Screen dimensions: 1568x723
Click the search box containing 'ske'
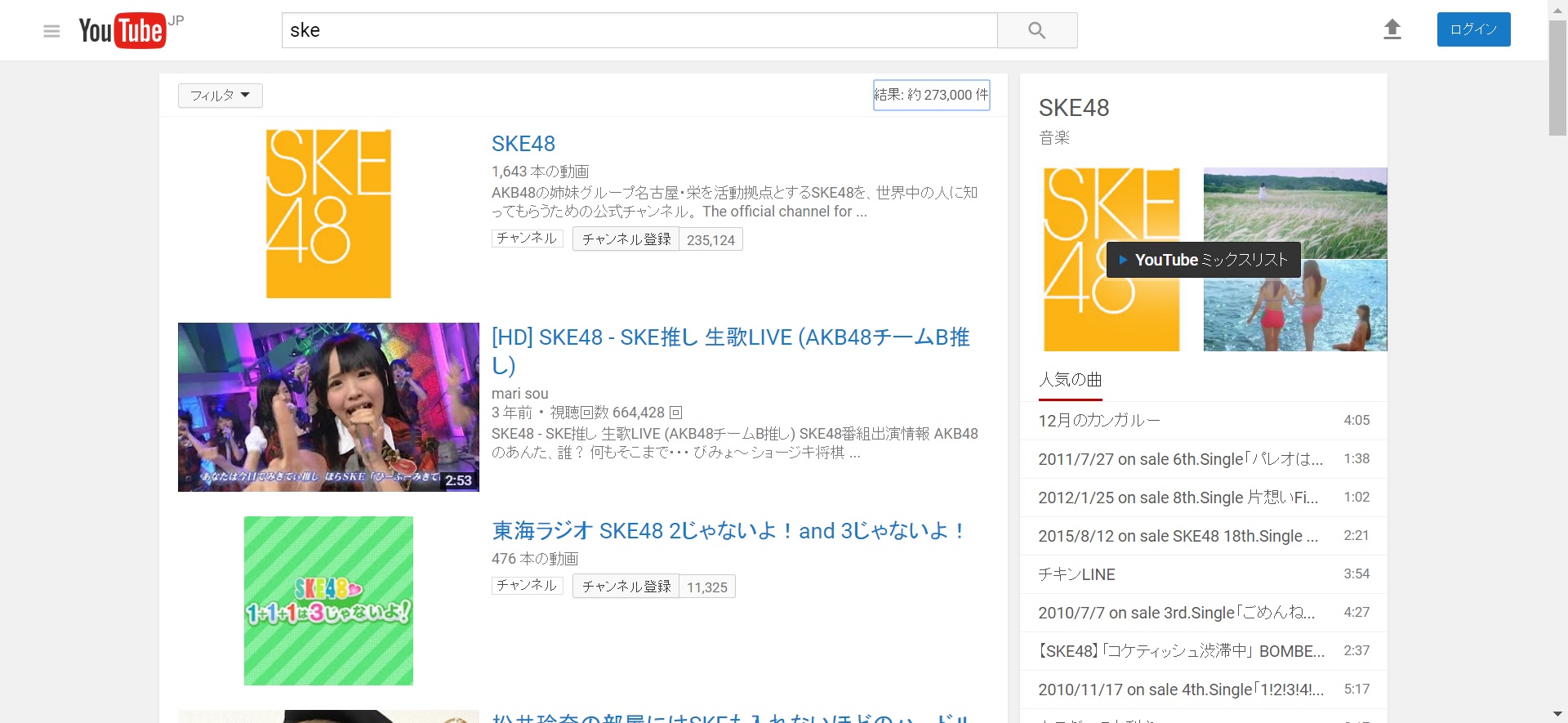coord(639,30)
